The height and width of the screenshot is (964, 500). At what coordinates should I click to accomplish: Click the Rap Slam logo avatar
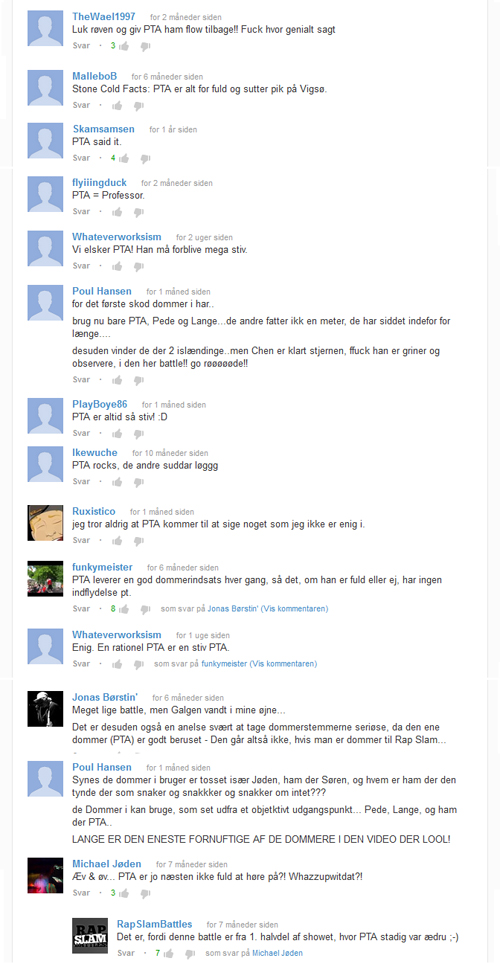(90, 936)
